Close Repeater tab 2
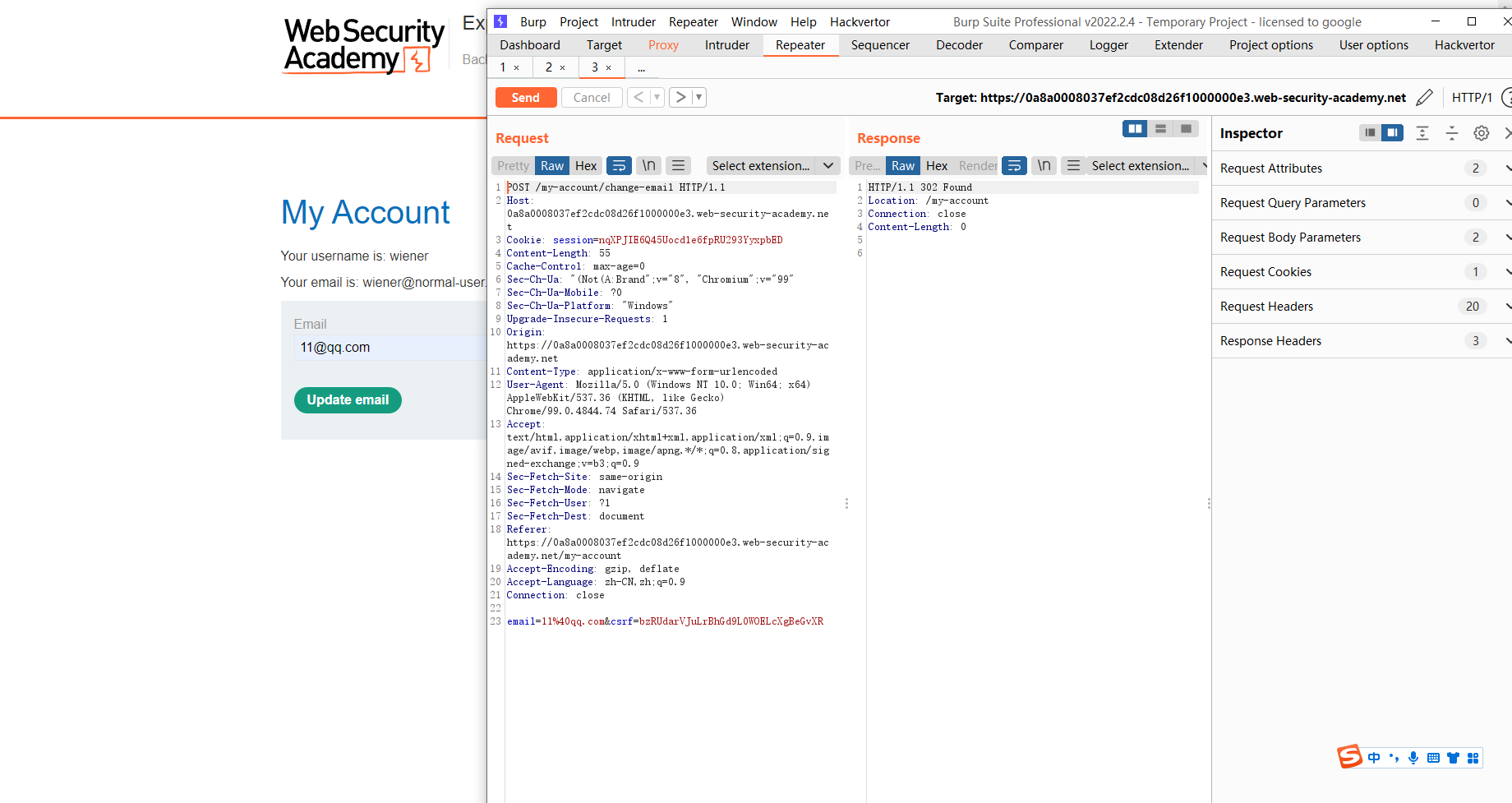1512x803 pixels. [562, 67]
